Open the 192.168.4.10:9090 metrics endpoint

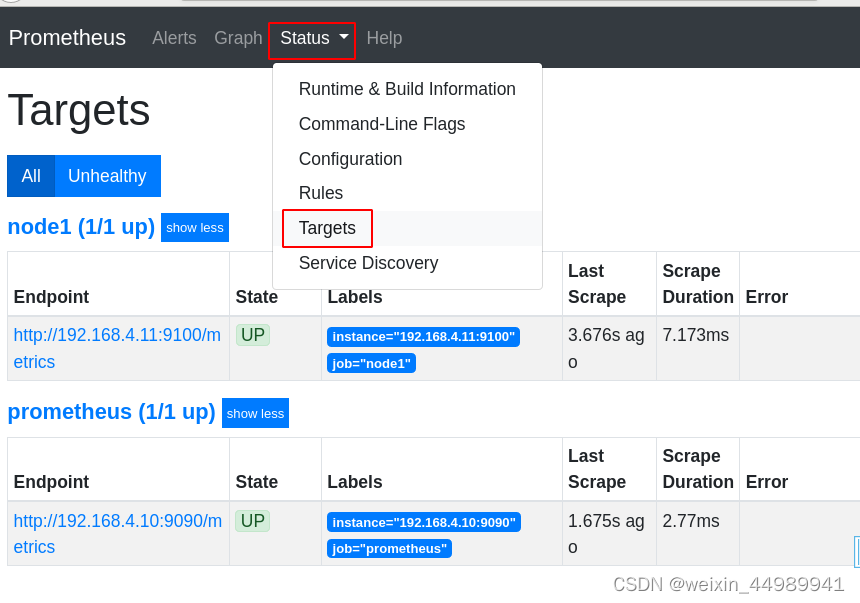click(x=118, y=533)
